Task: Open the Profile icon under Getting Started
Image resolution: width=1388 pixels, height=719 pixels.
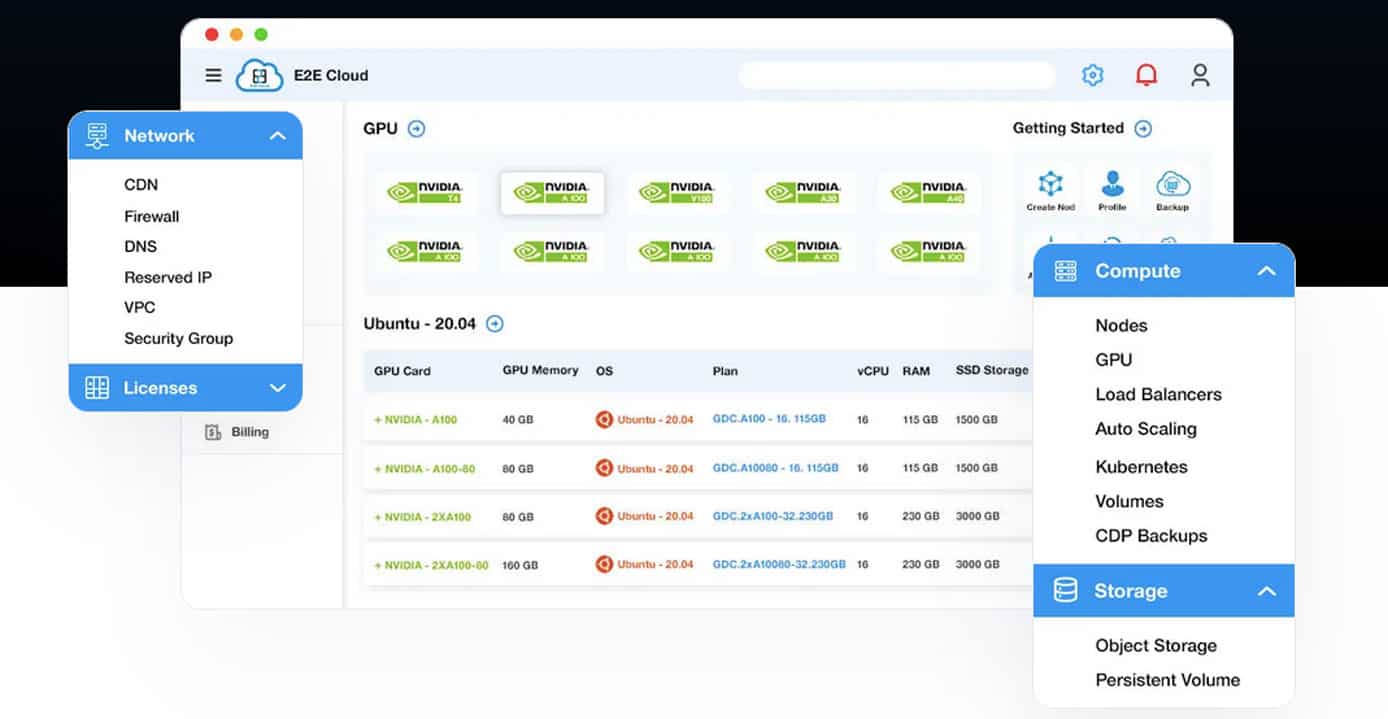Action: coord(1111,188)
